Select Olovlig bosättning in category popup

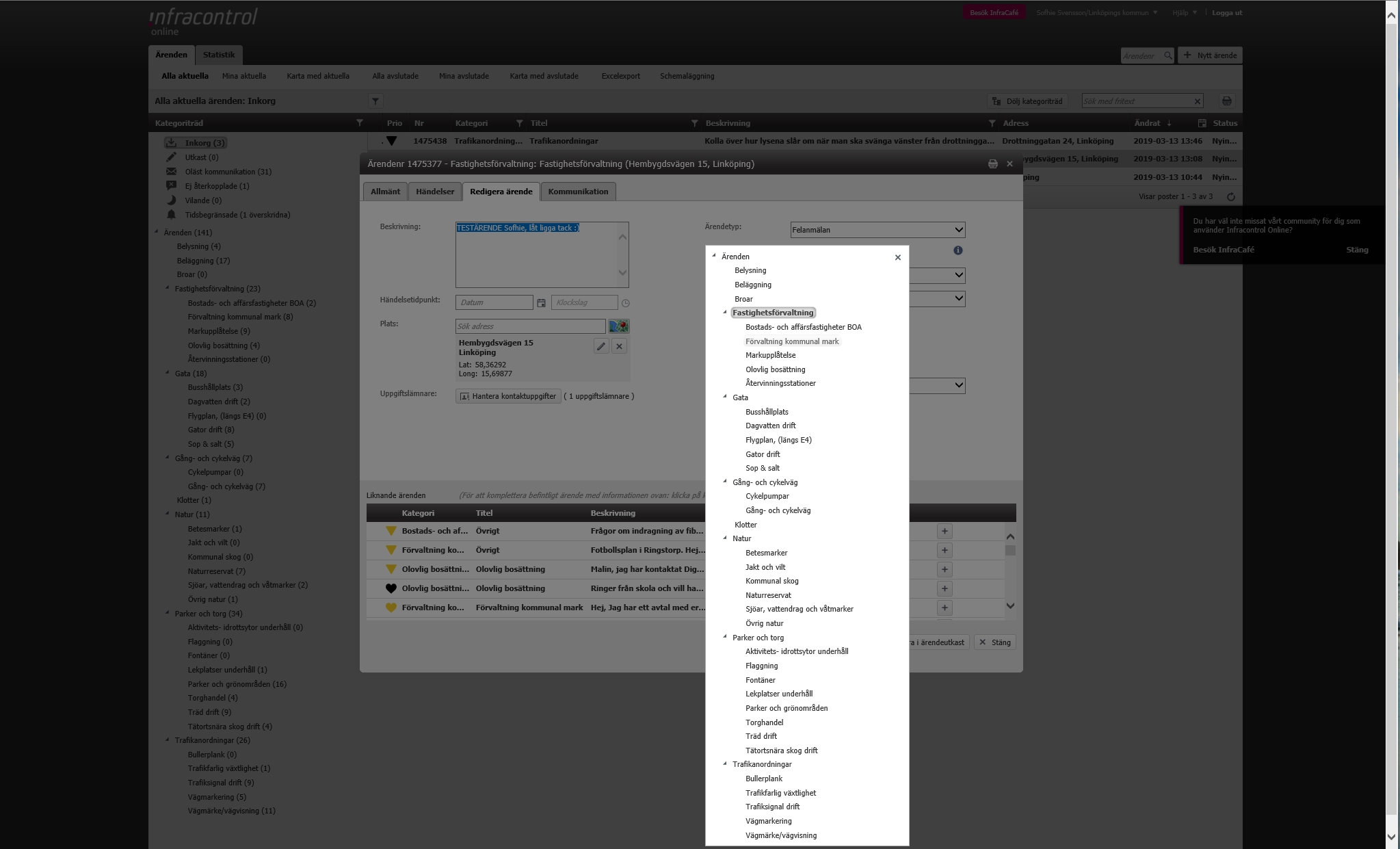tap(775, 369)
